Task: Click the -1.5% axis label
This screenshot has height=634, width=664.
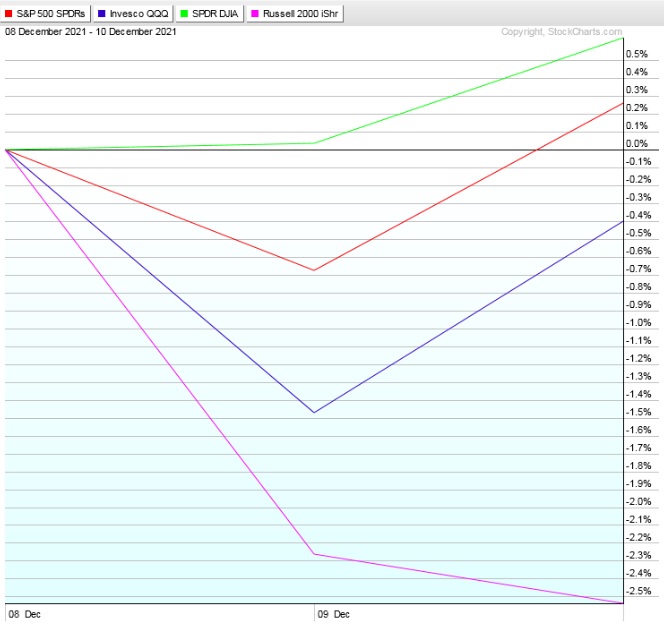Action: [639, 412]
